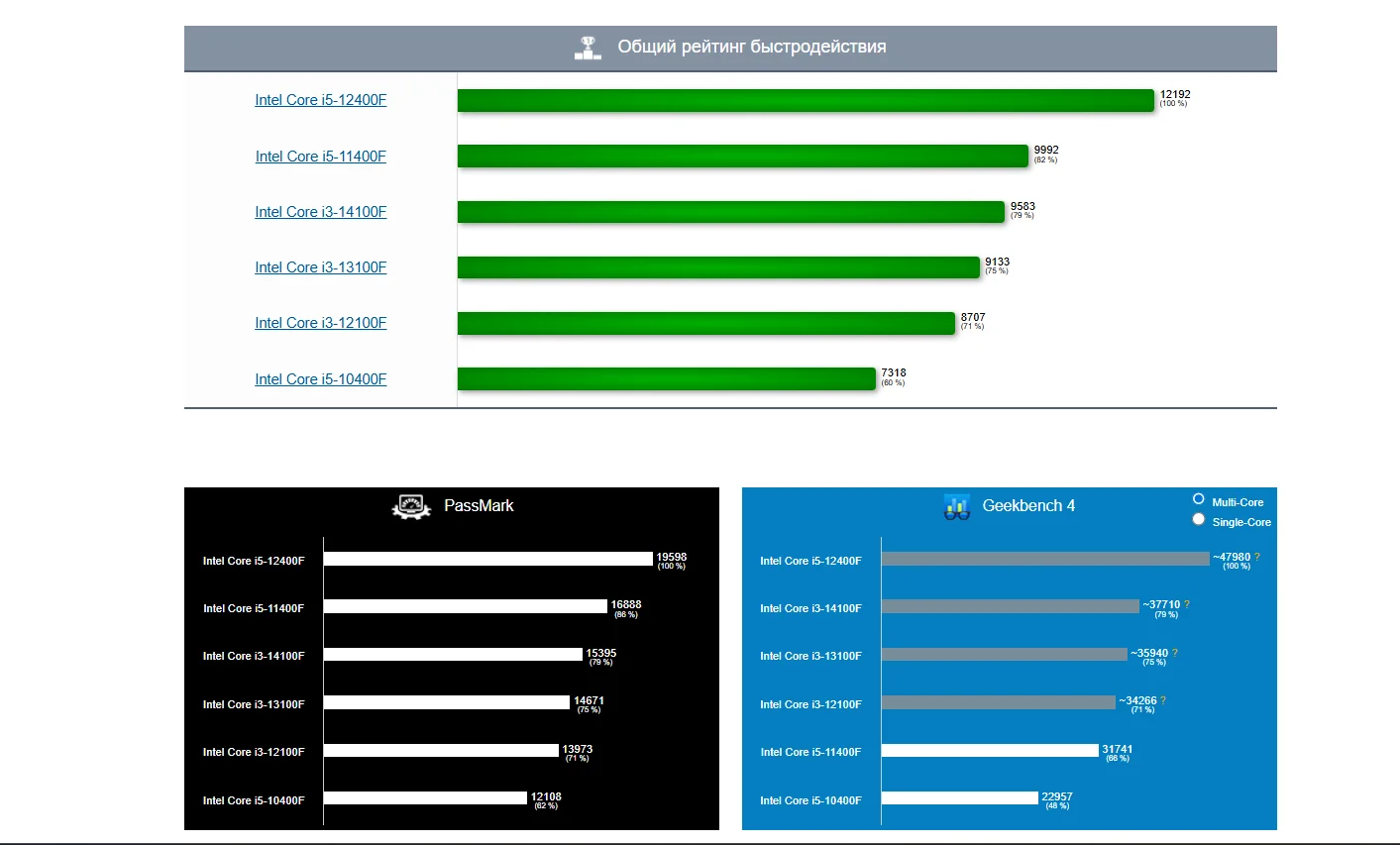Image resolution: width=1400 pixels, height=845 pixels.
Task: Click the 9583 overall score value
Action: point(1023,207)
